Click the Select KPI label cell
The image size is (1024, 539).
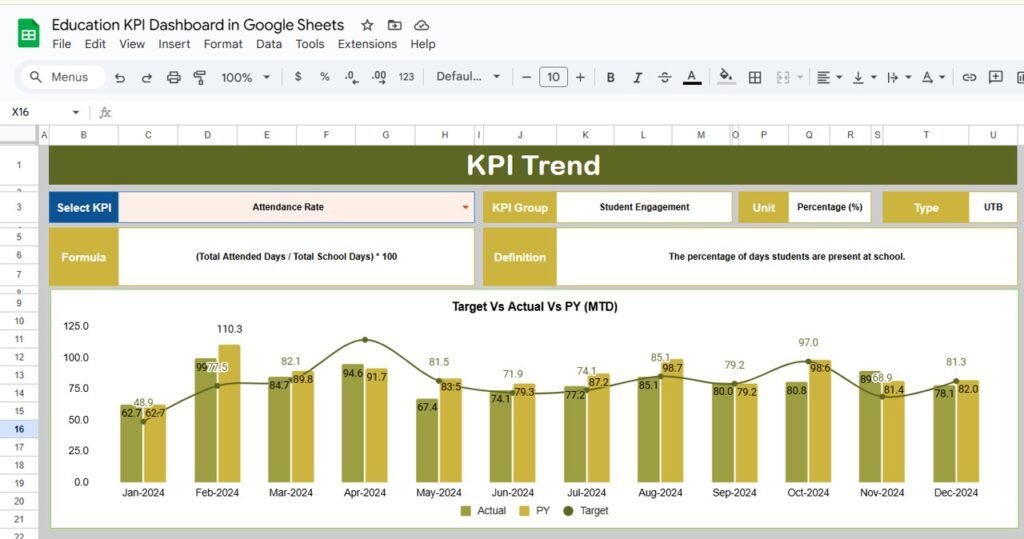click(x=84, y=207)
